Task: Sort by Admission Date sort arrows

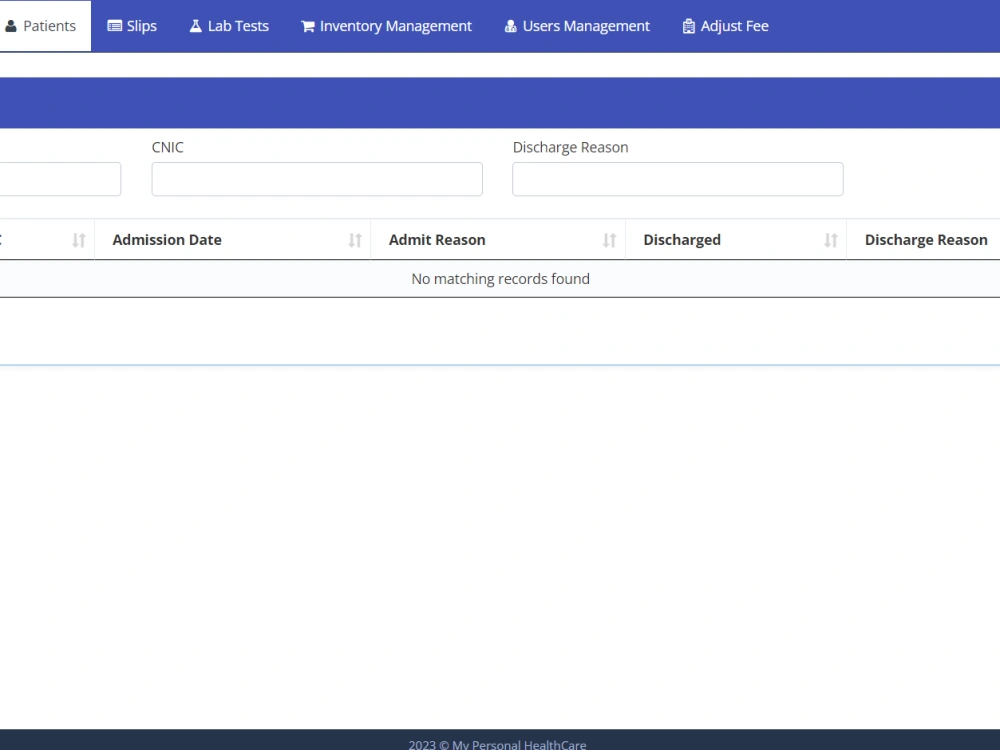Action: tap(355, 240)
